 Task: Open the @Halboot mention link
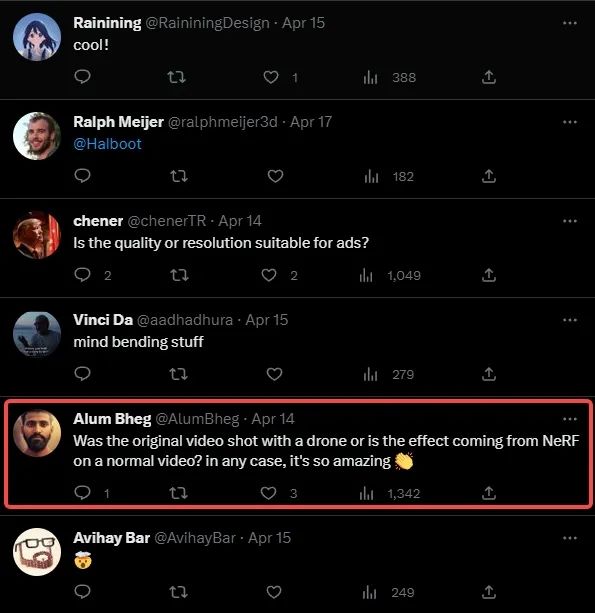point(107,144)
